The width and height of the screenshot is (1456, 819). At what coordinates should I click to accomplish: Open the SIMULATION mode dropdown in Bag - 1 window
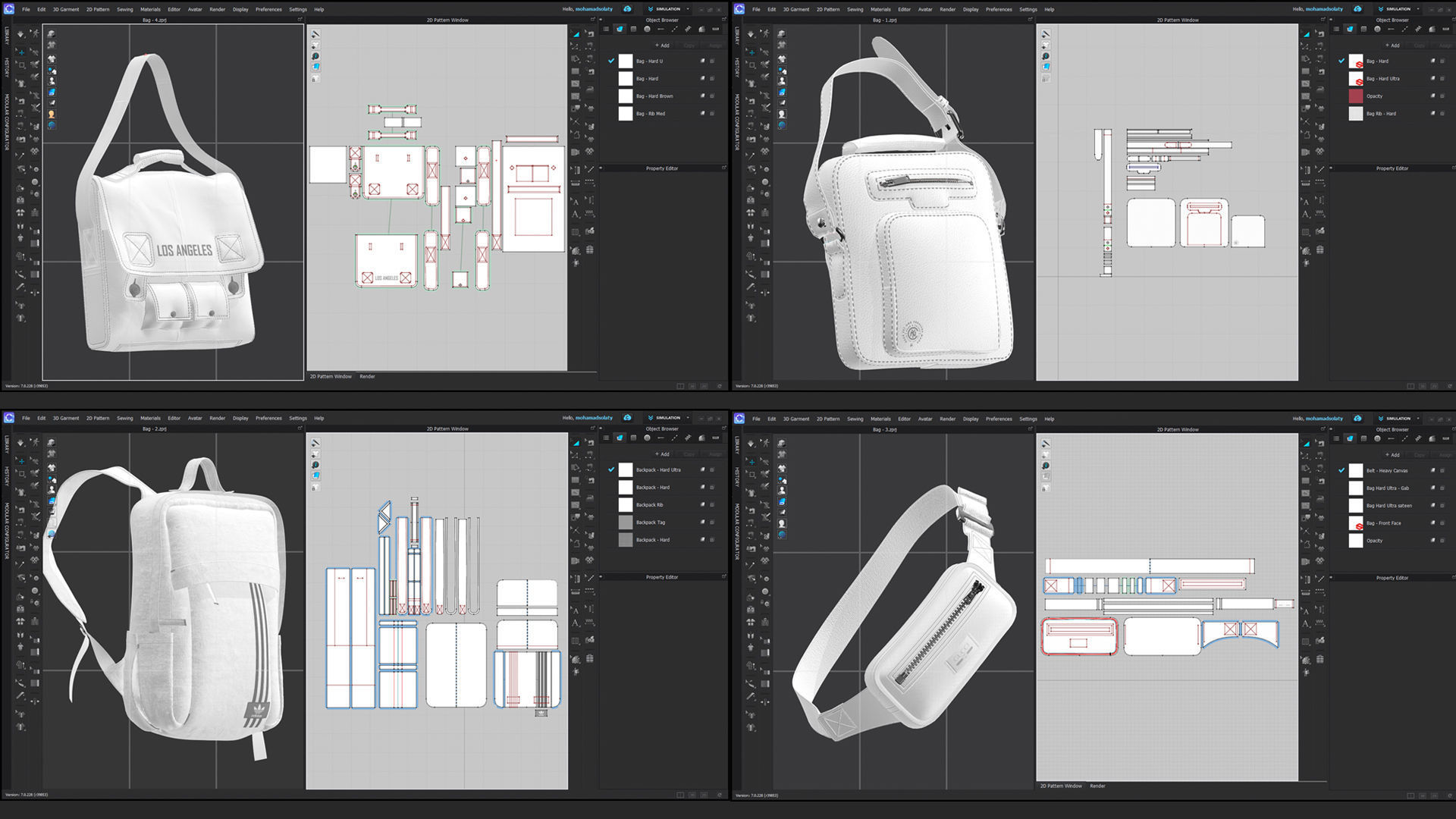click(x=1399, y=9)
